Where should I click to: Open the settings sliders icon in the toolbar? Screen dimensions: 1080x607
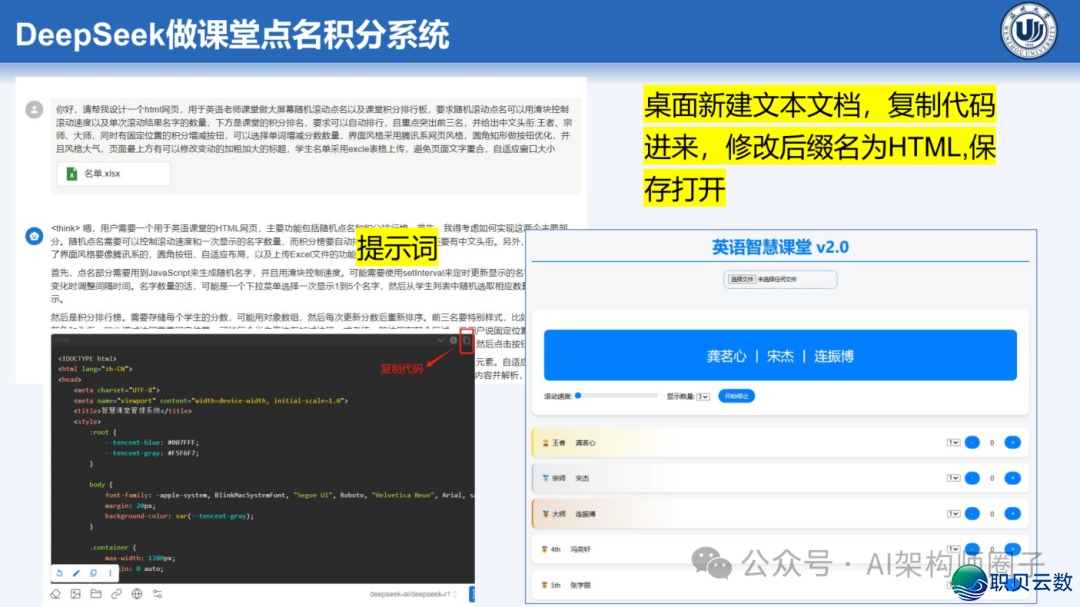158,593
